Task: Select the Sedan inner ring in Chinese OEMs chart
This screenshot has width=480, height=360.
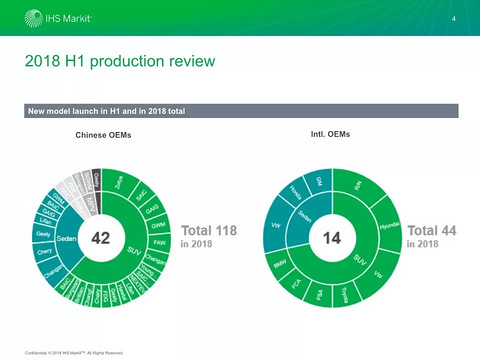Action: (x=67, y=238)
